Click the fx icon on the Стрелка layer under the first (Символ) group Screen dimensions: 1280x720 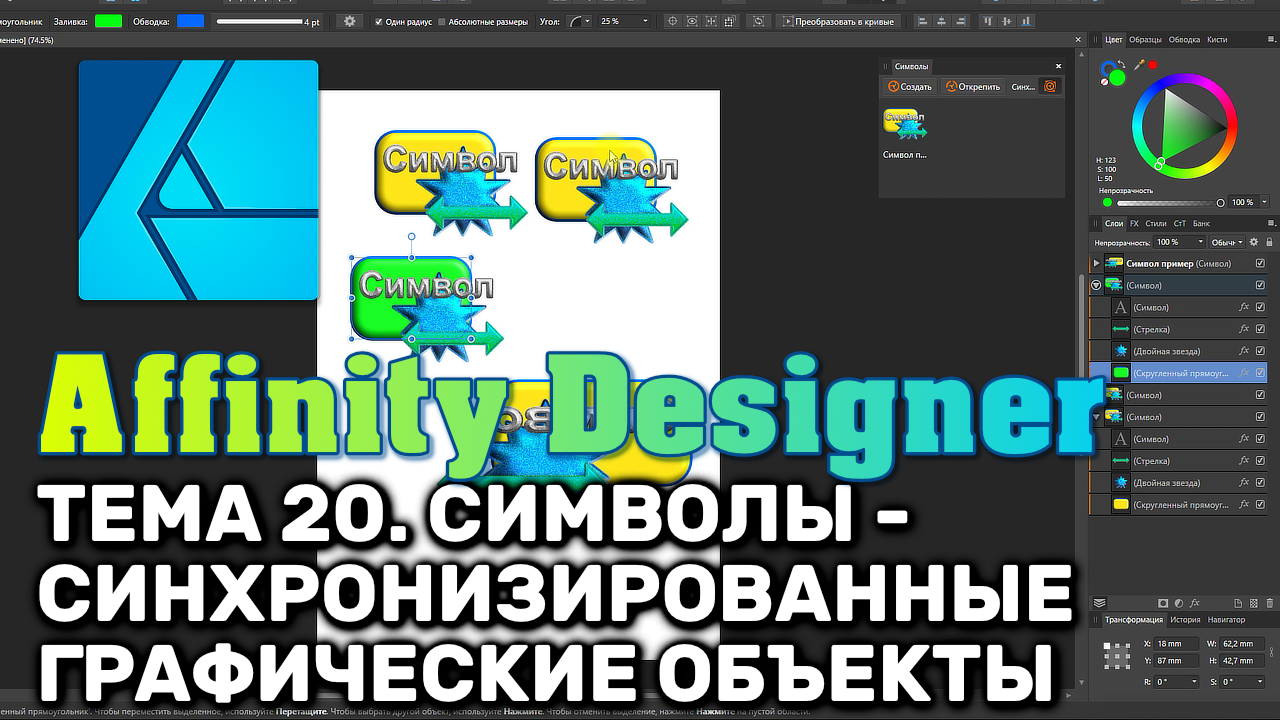click(x=1244, y=329)
